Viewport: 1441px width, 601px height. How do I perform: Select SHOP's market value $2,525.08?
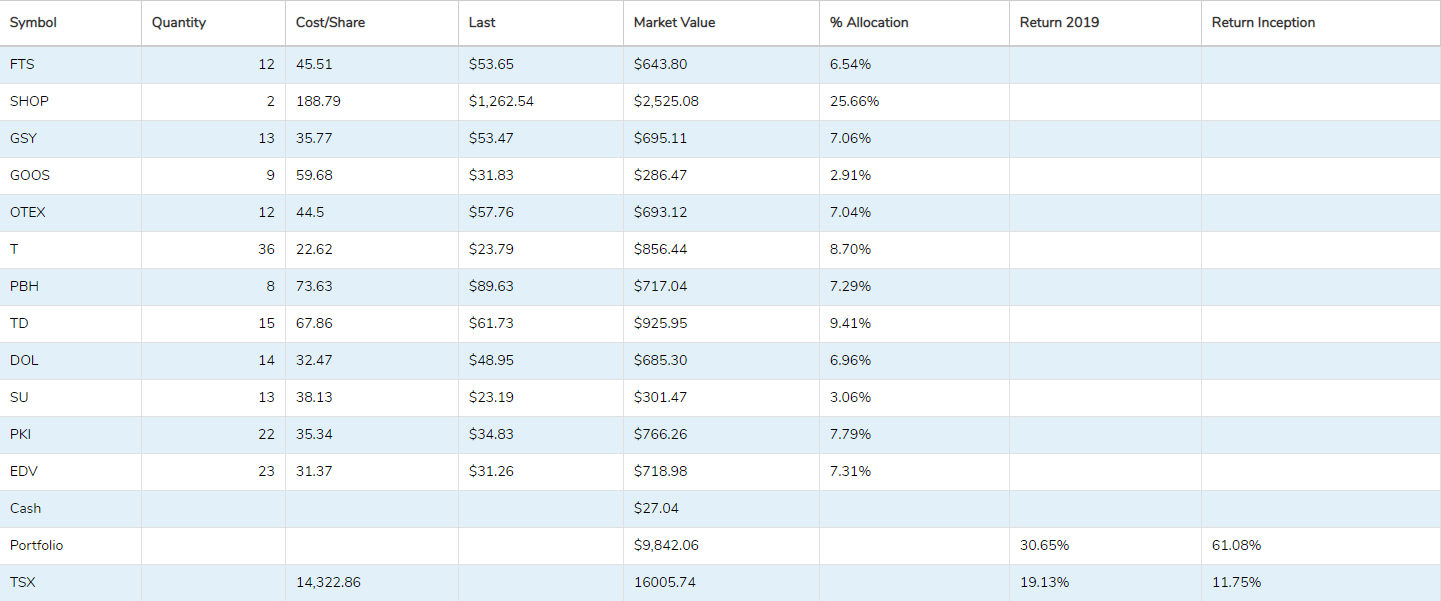pyautogui.click(x=666, y=101)
